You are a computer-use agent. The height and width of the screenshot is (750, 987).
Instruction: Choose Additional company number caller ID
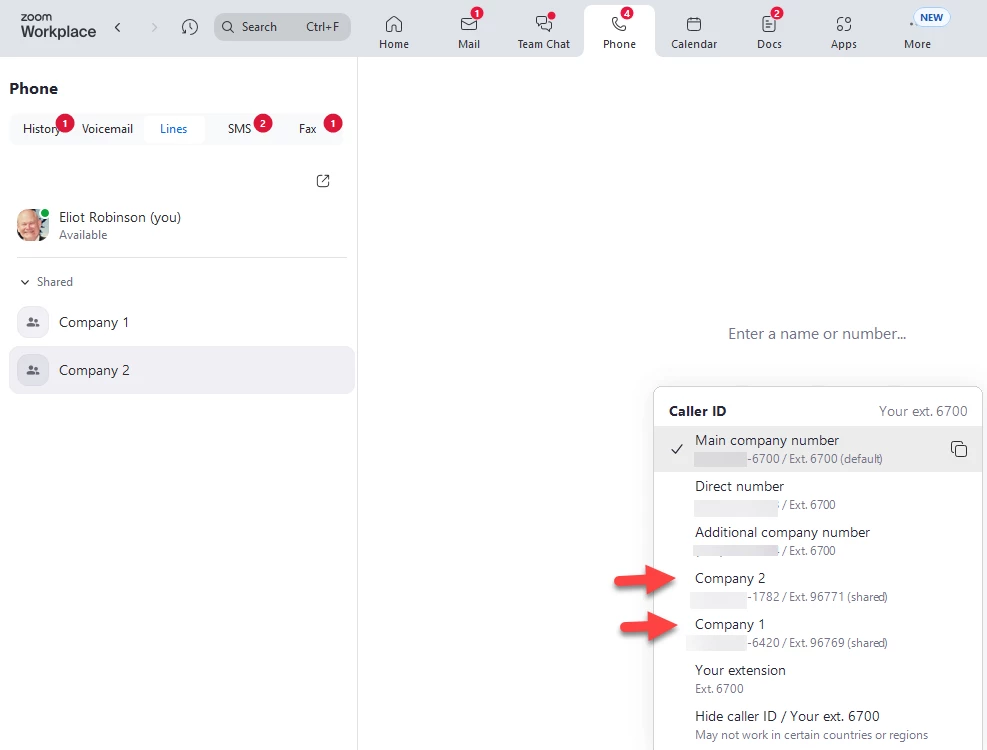[818, 541]
